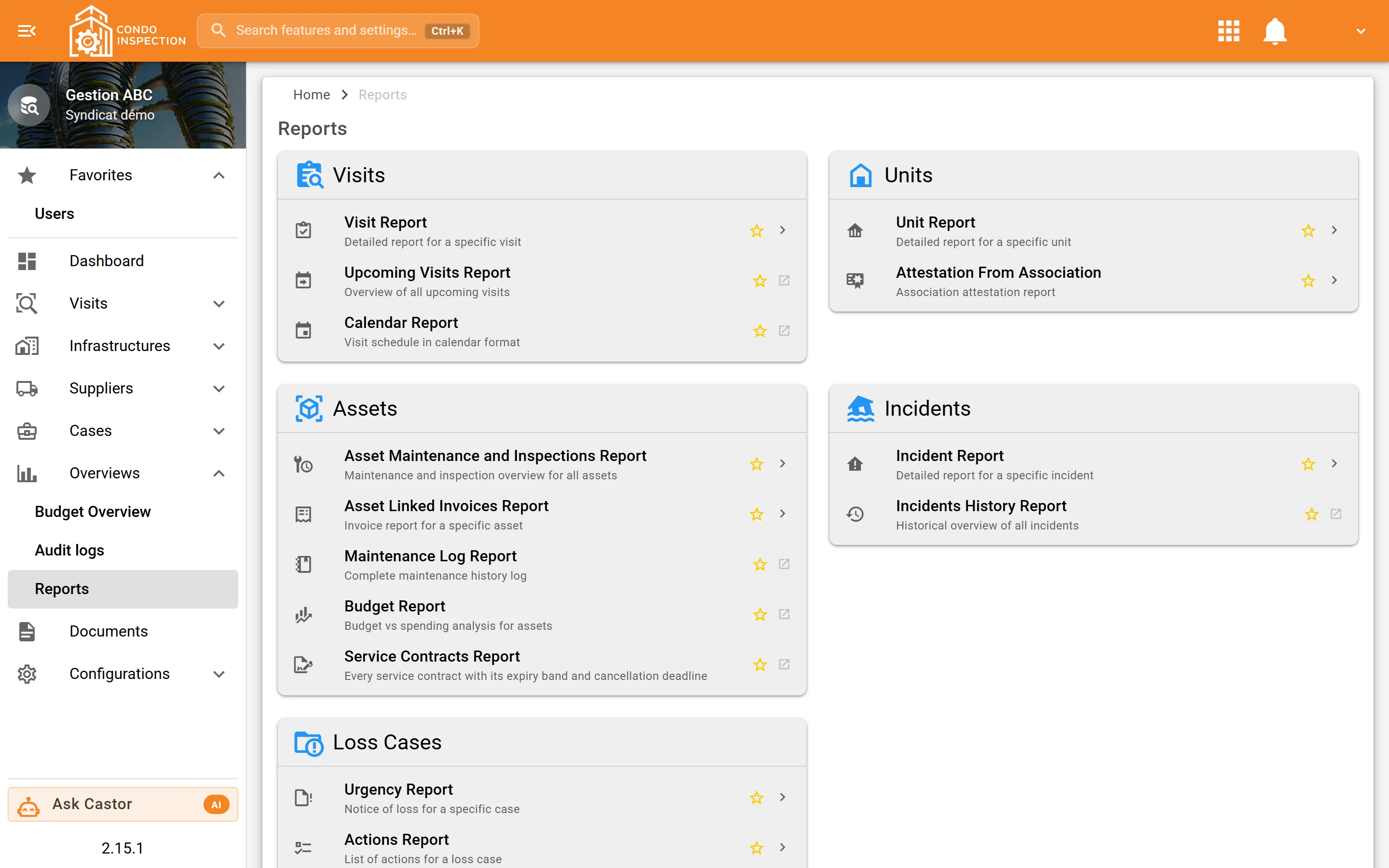Viewport: 1389px width, 868px height.
Task: Open the user account dropdown arrow
Action: pos(1361,31)
